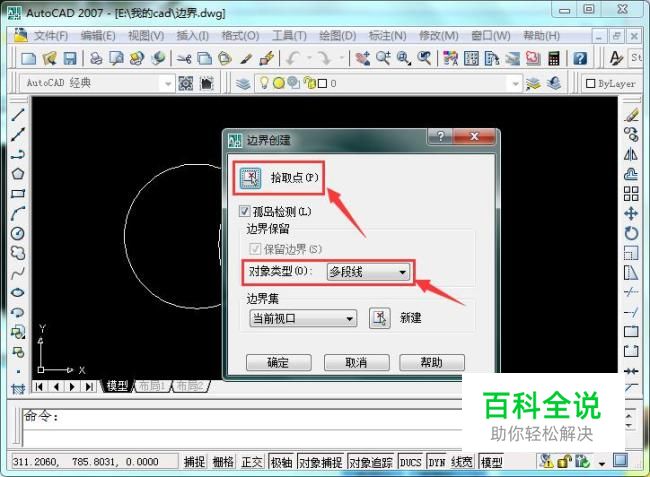Open the ByLayer color dropdown
The image size is (650, 477).
(613, 84)
